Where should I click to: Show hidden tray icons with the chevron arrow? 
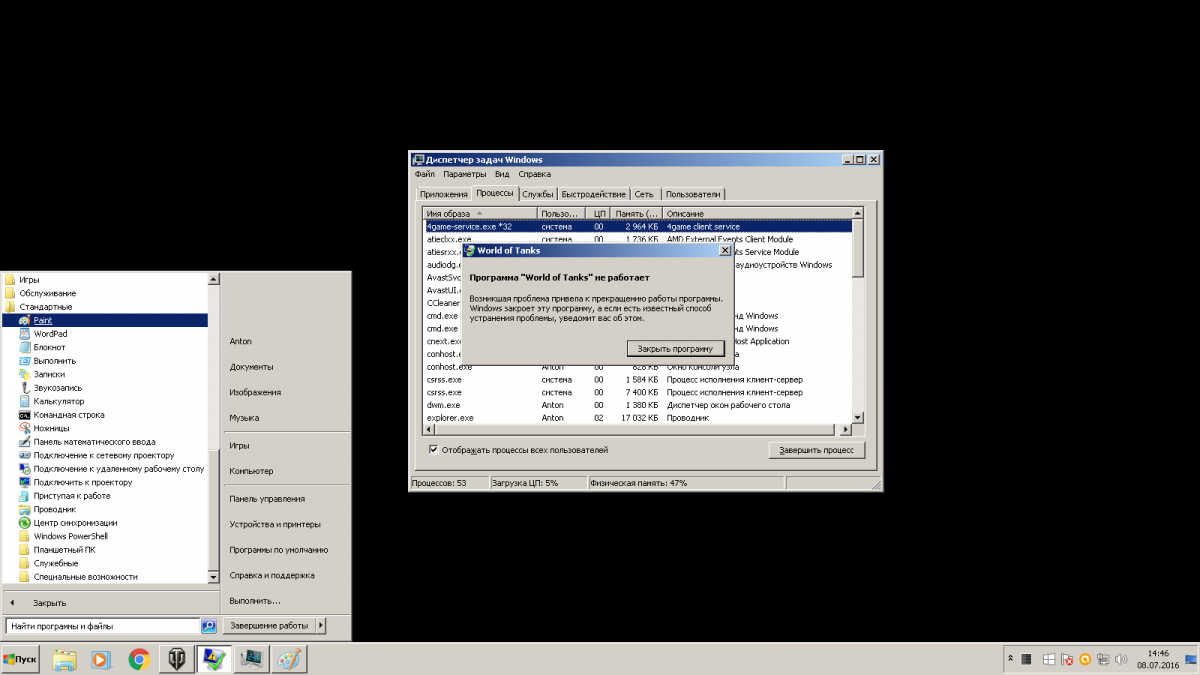1011,659
